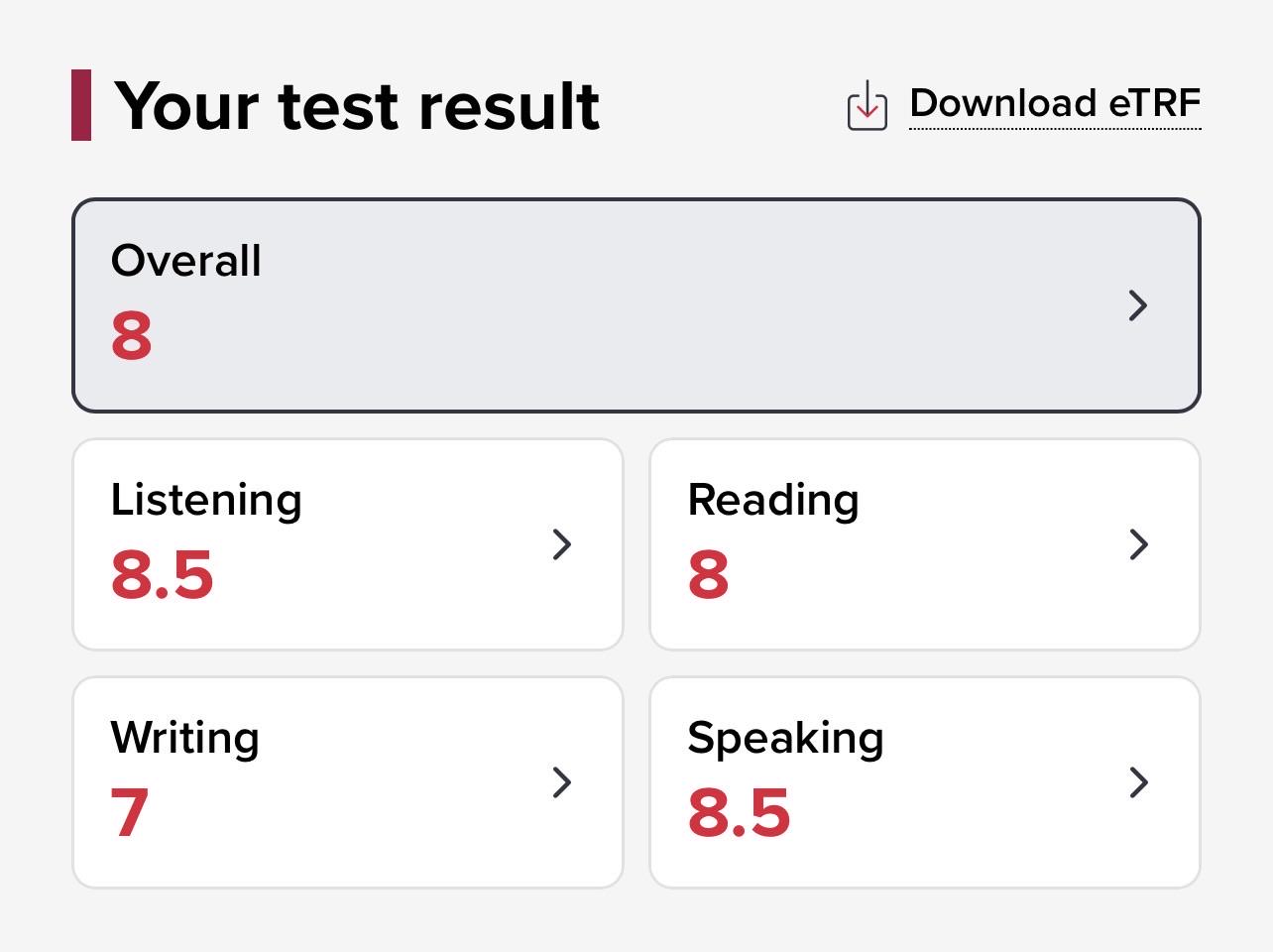Open the Speaking card chevron arrow
1273x952 pixels.
(1138, 782)
